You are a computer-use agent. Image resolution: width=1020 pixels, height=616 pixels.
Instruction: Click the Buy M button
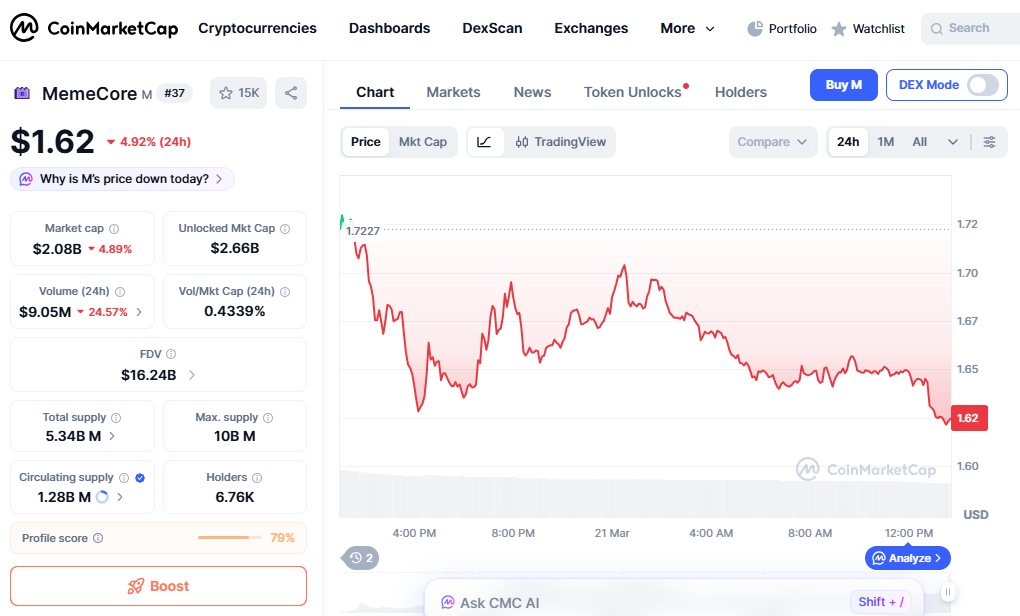(843, 85)
